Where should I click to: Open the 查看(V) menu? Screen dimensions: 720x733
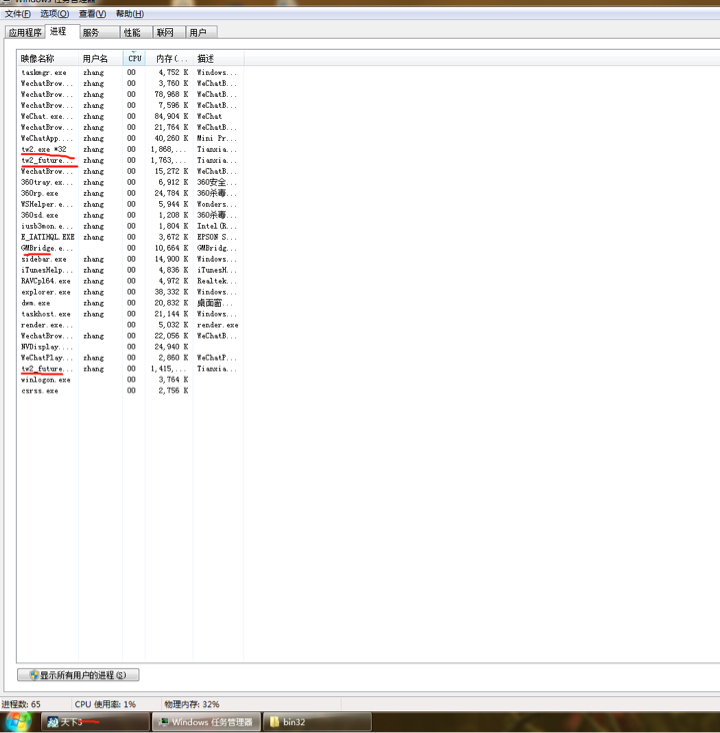click(92, 14)
